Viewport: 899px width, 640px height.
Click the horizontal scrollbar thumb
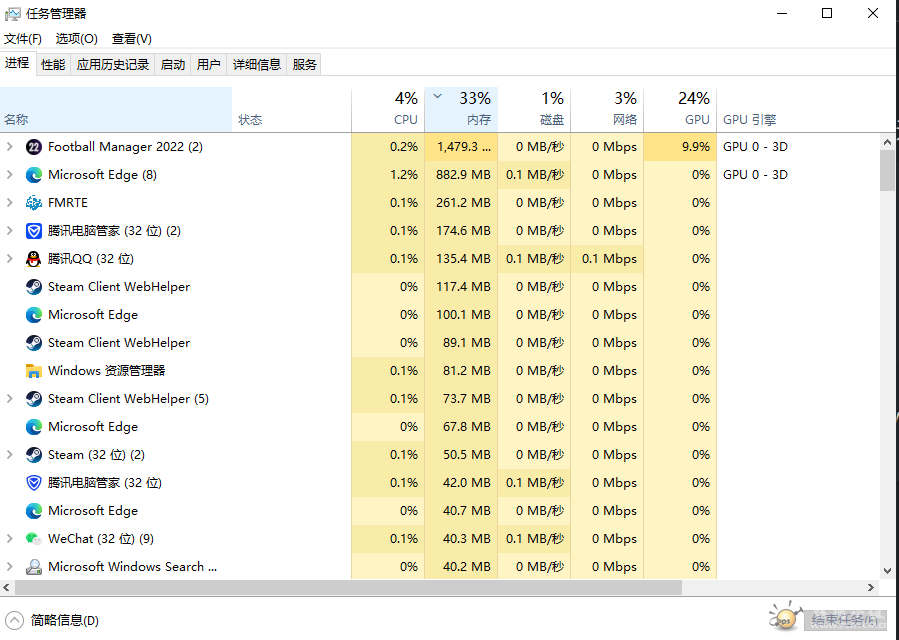click(x=348, y=588)
